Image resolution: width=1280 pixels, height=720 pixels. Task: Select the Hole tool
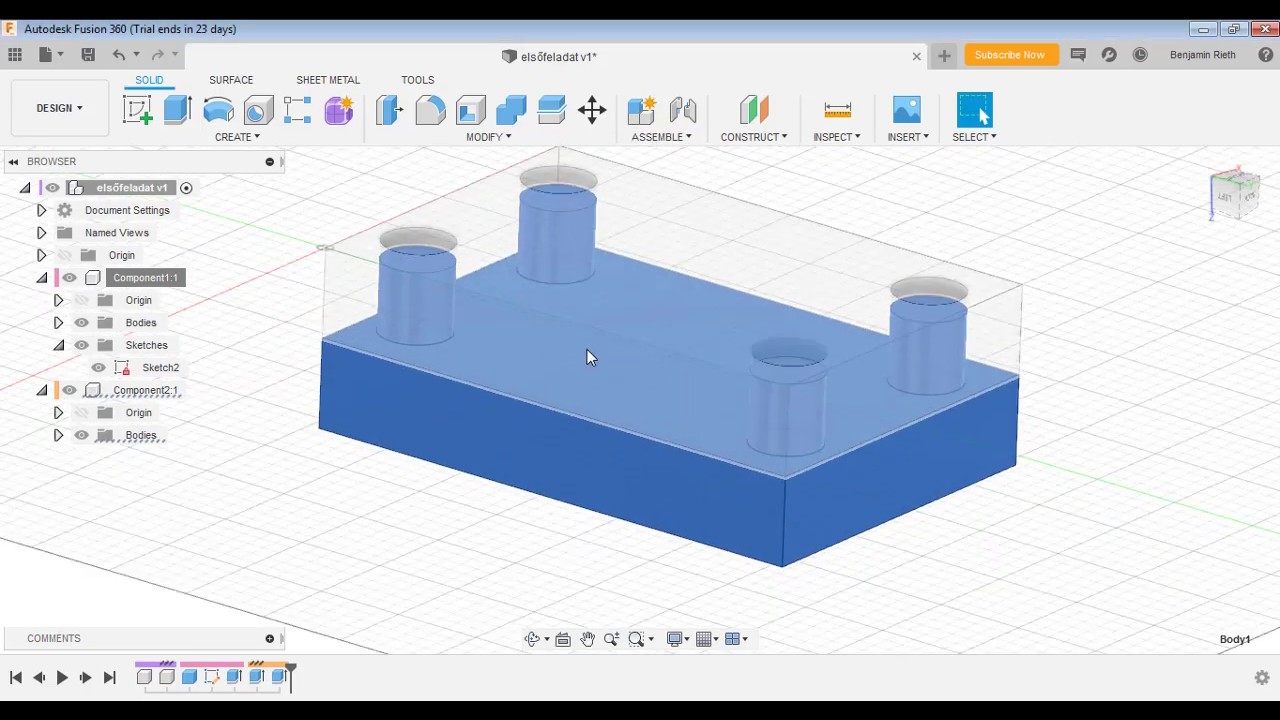[258, 110]
